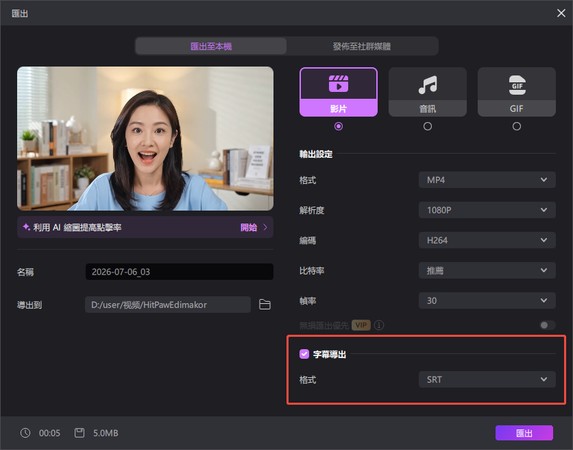Image resolution: width=573 pixels, height=450 pixels.
Task: Select the 音訊 audio export card
Action: (428, 92)
